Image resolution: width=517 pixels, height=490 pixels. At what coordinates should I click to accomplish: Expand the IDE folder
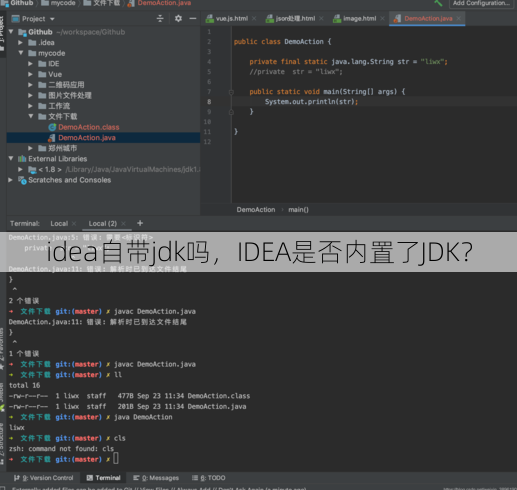tap(30, 64)
